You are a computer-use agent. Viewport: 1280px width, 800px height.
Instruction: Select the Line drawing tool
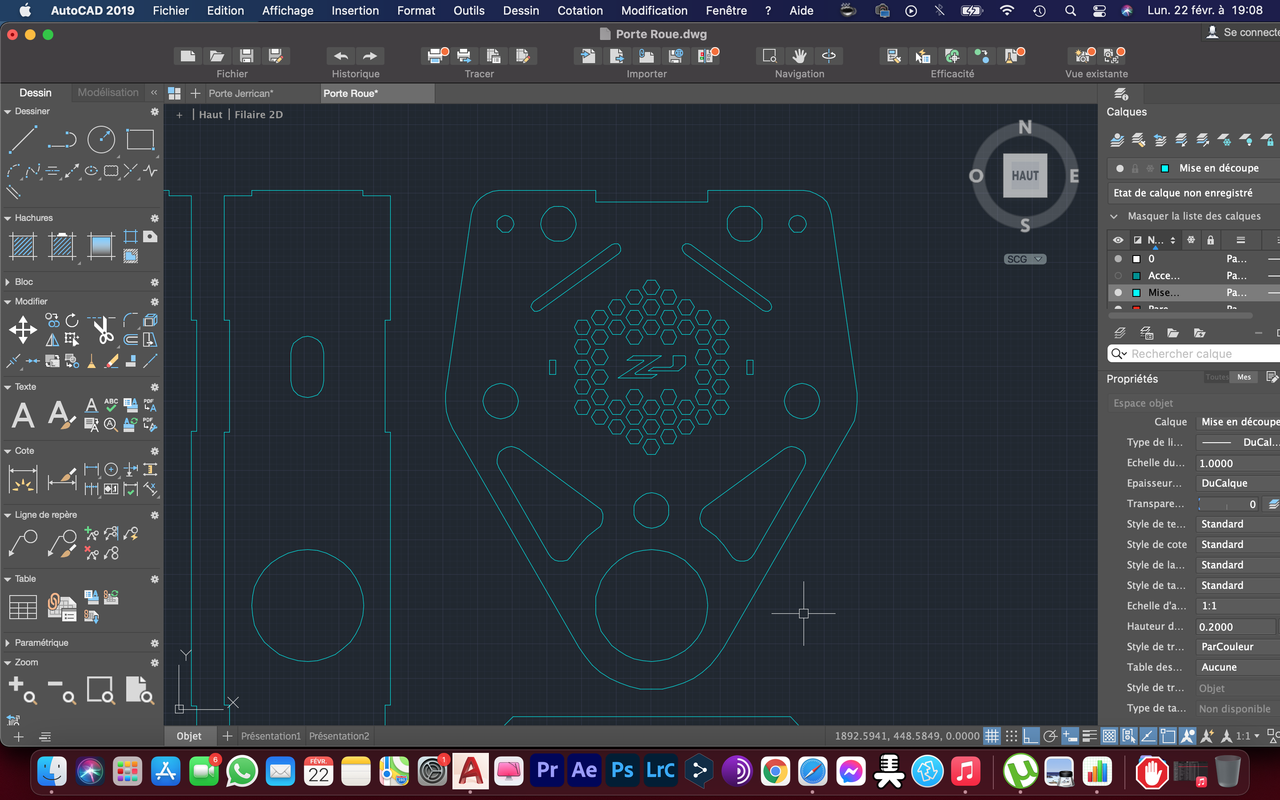(x=23, y=139)
